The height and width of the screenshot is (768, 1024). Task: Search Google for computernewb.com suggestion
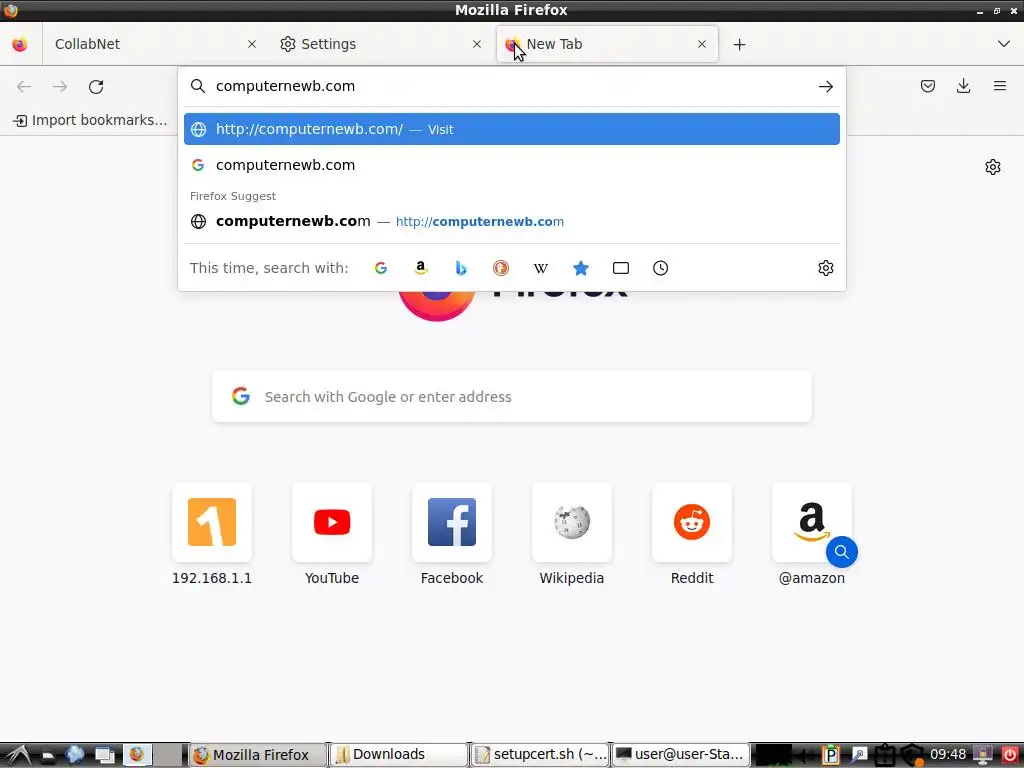tap(511, 165)
